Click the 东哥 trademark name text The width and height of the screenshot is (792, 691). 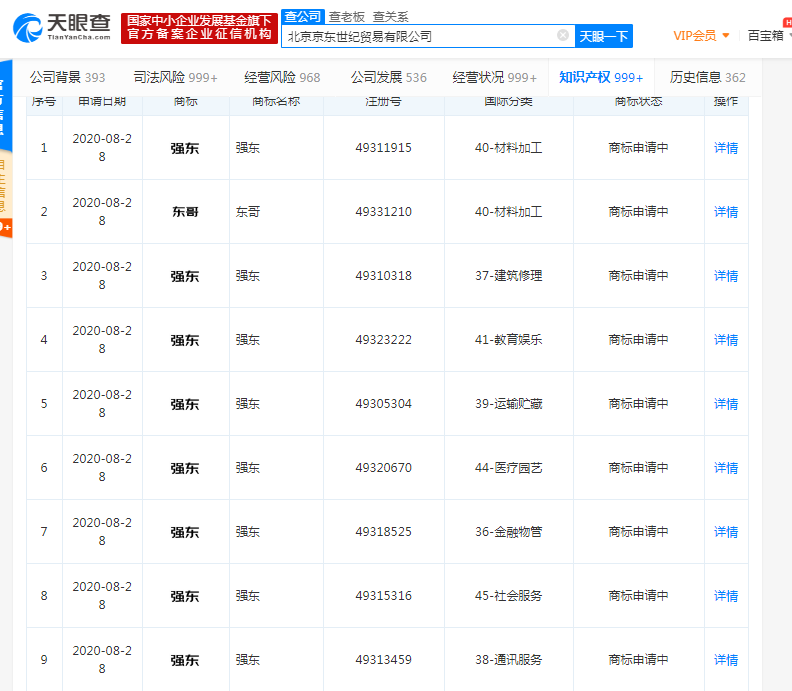point(248,212)
